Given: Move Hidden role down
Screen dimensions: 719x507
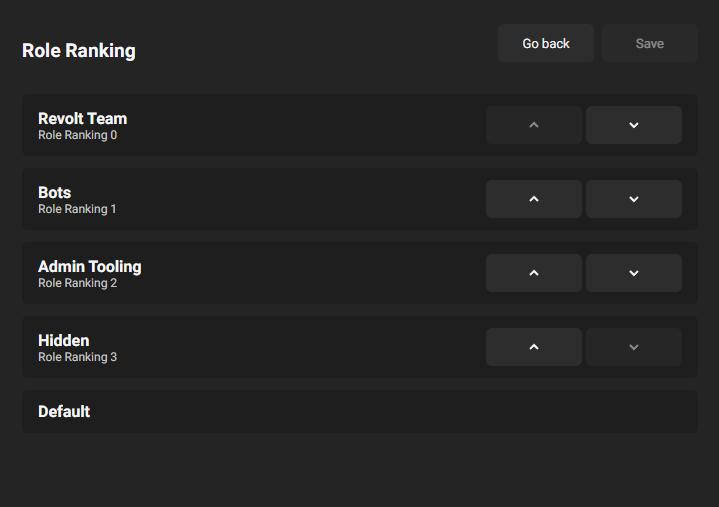Looking at the screenshot, I should click(x=633, y=347).
